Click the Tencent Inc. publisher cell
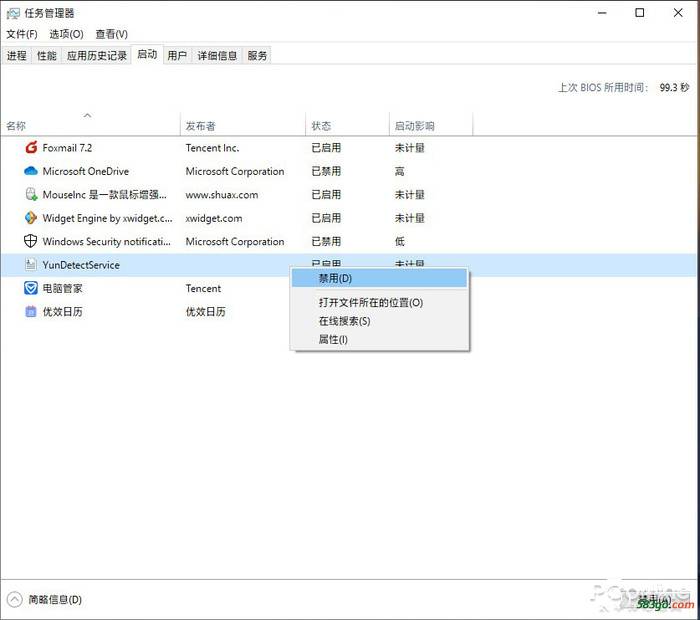The width and height of the screenshot is (700, 620). [x=212, y=148]
